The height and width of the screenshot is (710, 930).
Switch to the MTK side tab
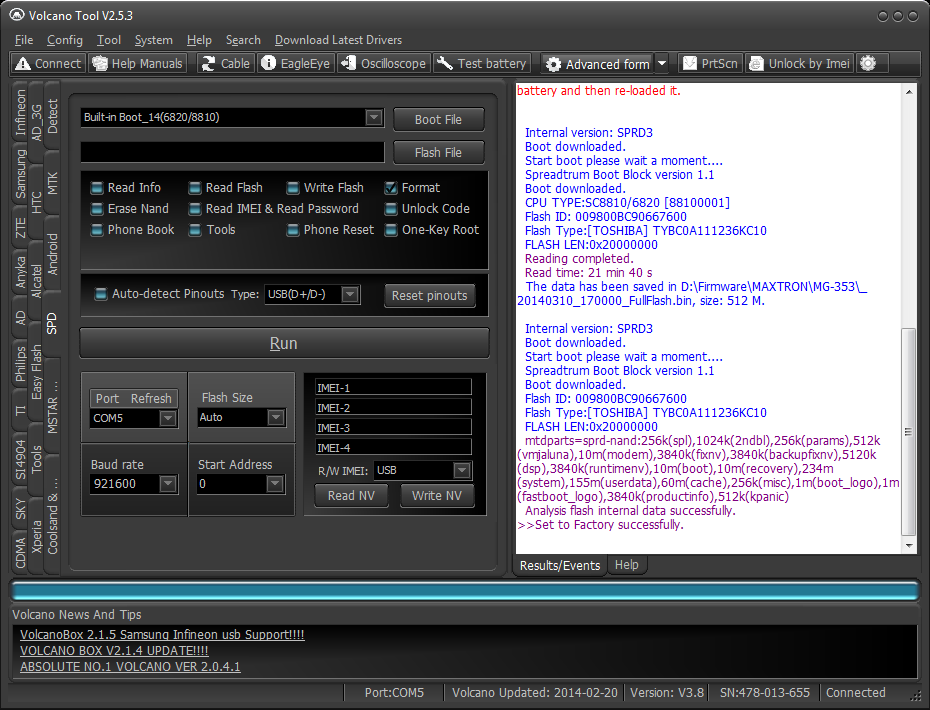click(52, 183)
